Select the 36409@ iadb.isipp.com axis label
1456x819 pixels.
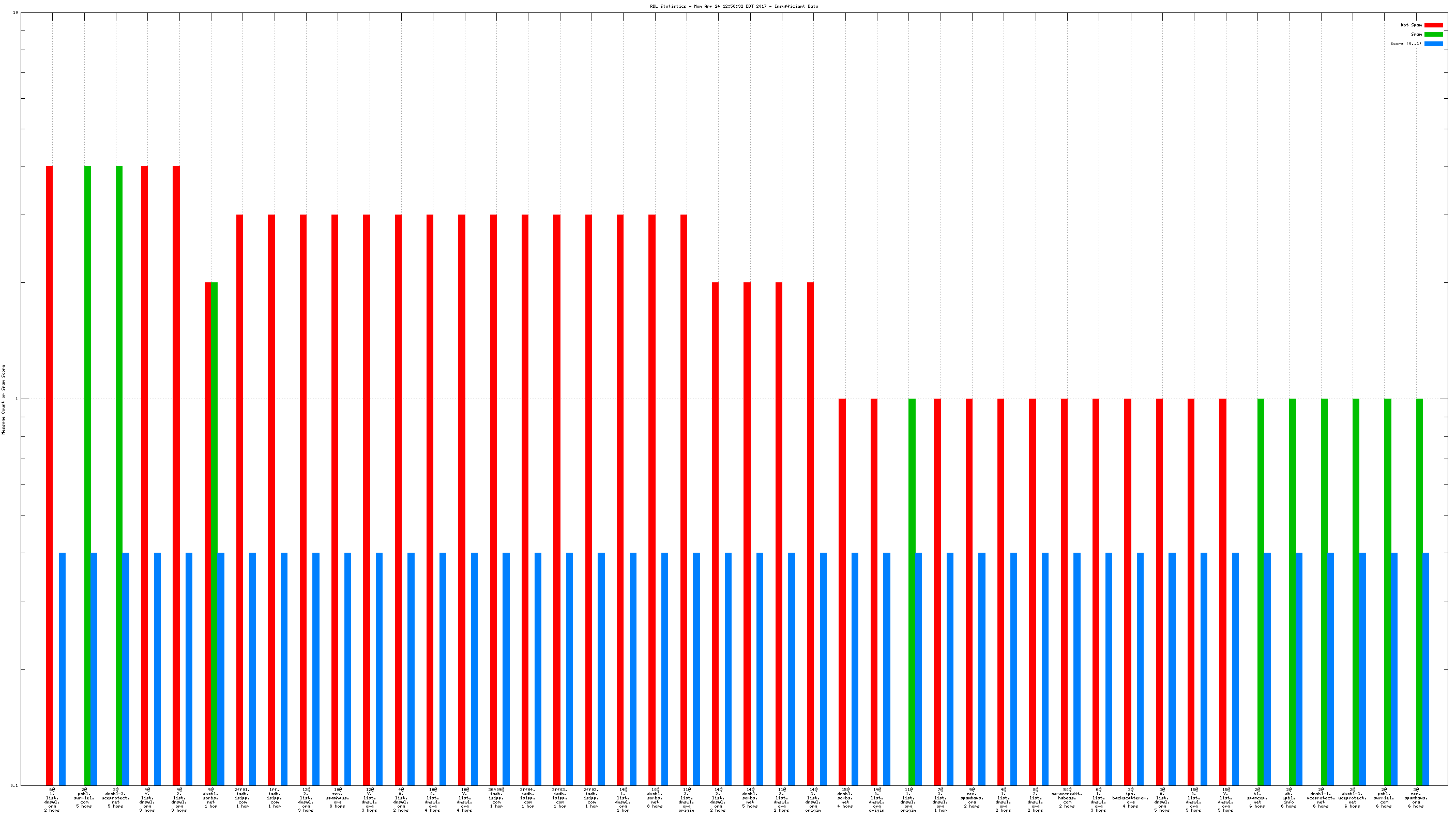496,797
